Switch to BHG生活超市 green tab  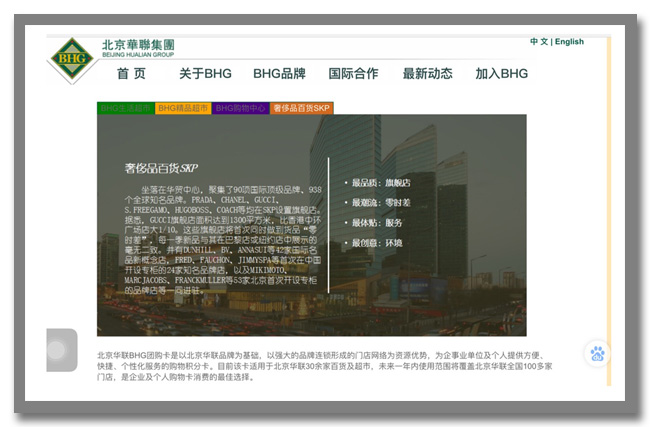click(126, 108)
